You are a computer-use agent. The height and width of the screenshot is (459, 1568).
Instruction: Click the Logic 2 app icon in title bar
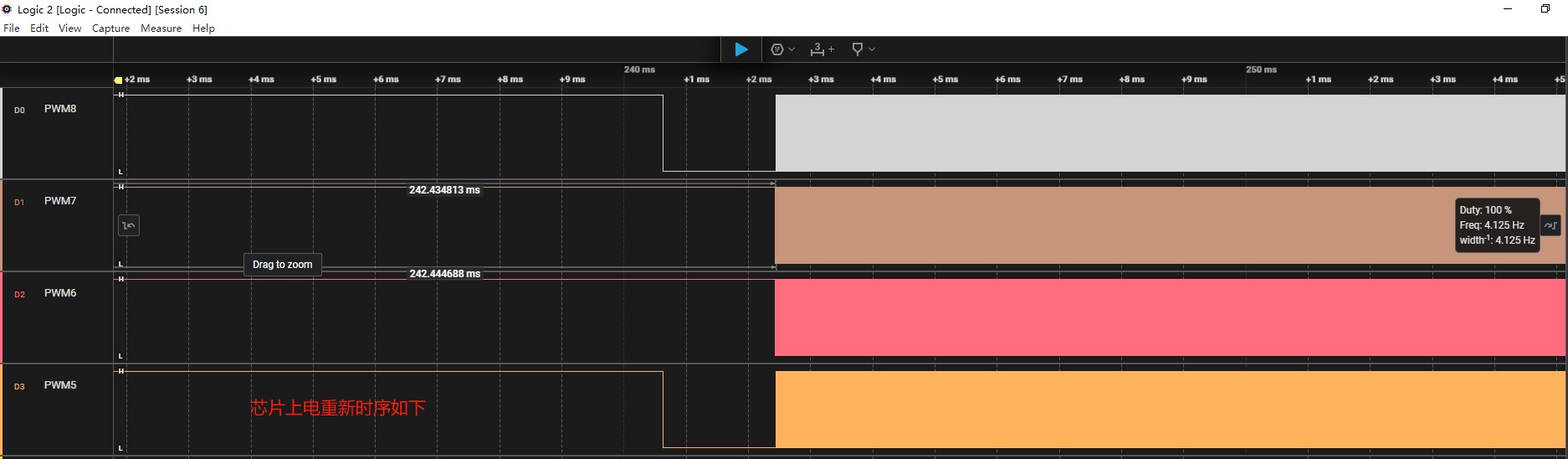[x=8, y=9]
